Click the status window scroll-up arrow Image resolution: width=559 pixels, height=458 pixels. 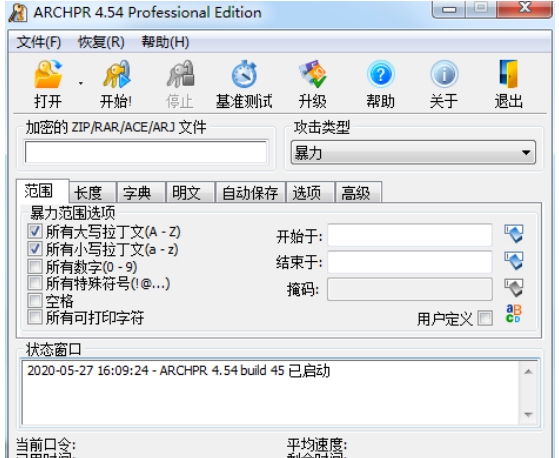(x=528, y=372)
